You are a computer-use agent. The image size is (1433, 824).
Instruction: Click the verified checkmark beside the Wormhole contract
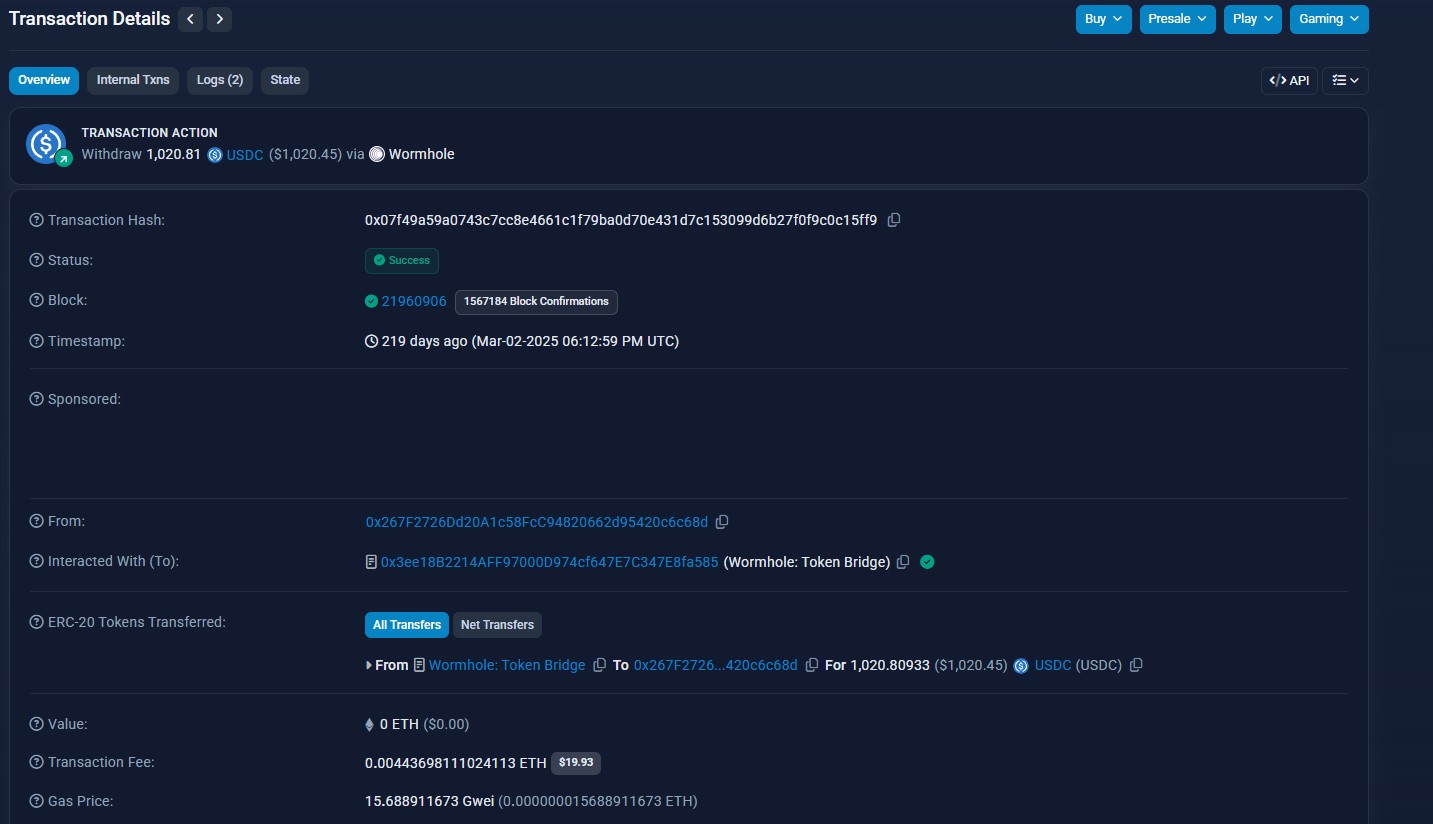click(926, 561)
